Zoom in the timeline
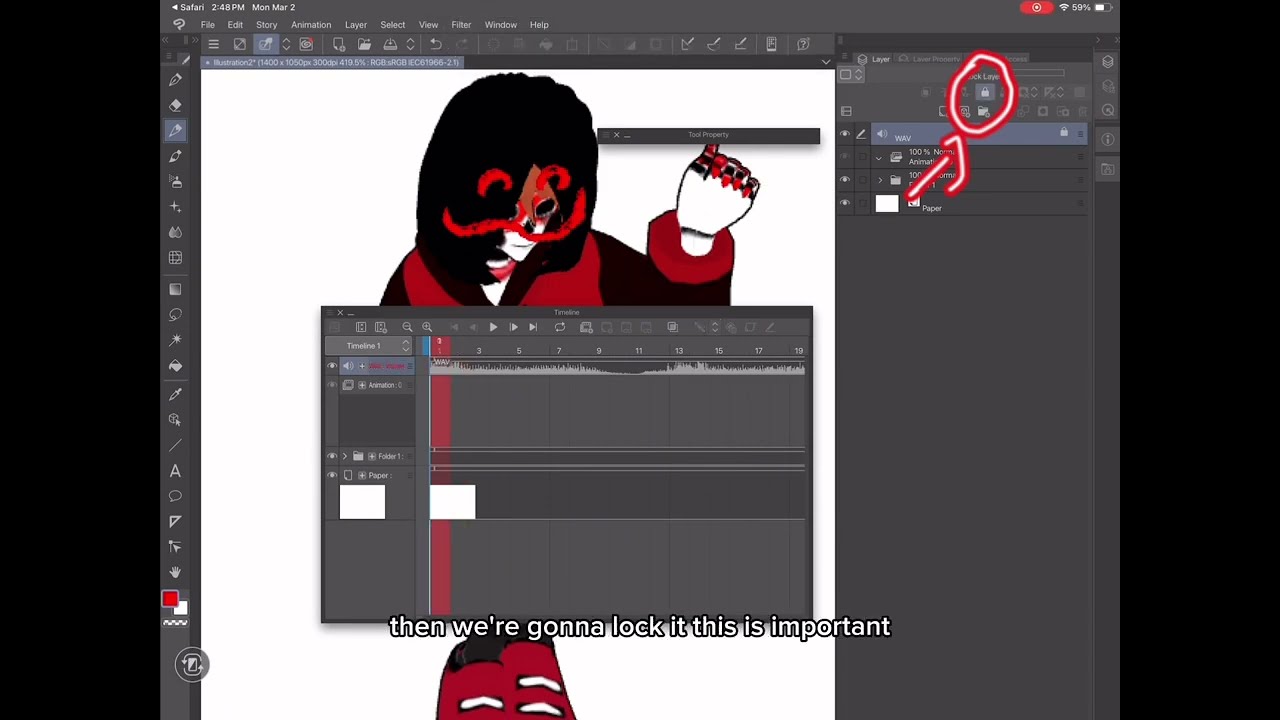 [x=427, y=327]
